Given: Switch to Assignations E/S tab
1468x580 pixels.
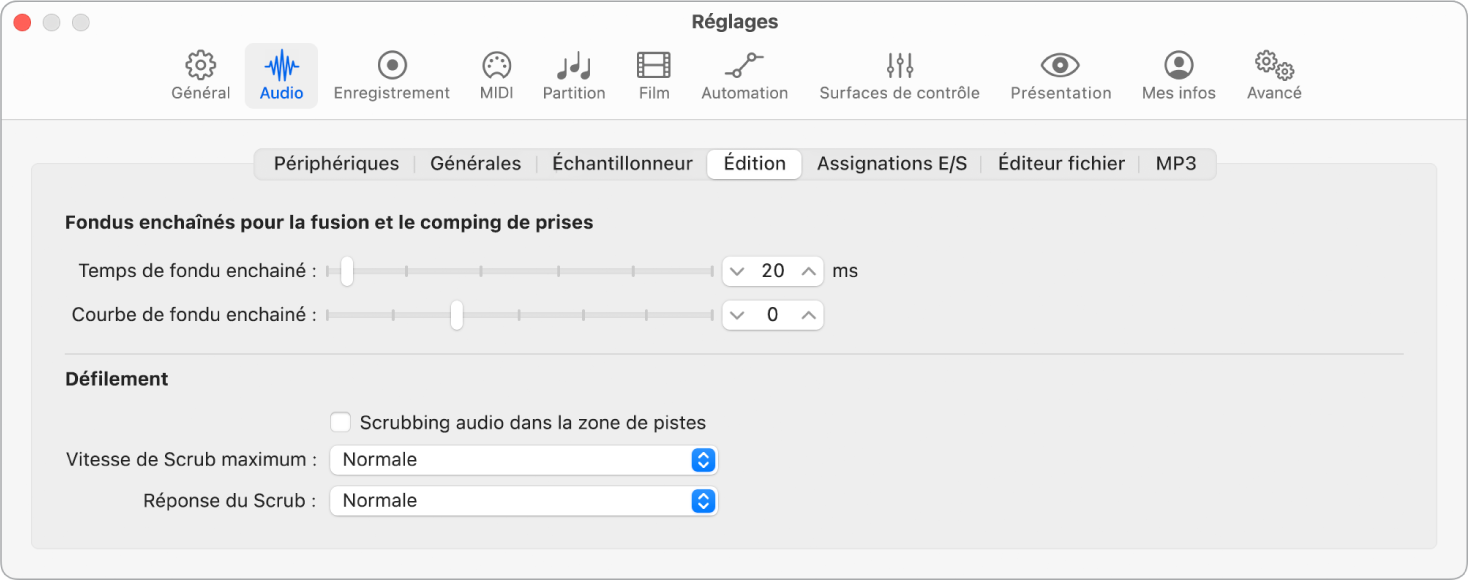Looking at the screenshot, I should (x=892, y=164).
